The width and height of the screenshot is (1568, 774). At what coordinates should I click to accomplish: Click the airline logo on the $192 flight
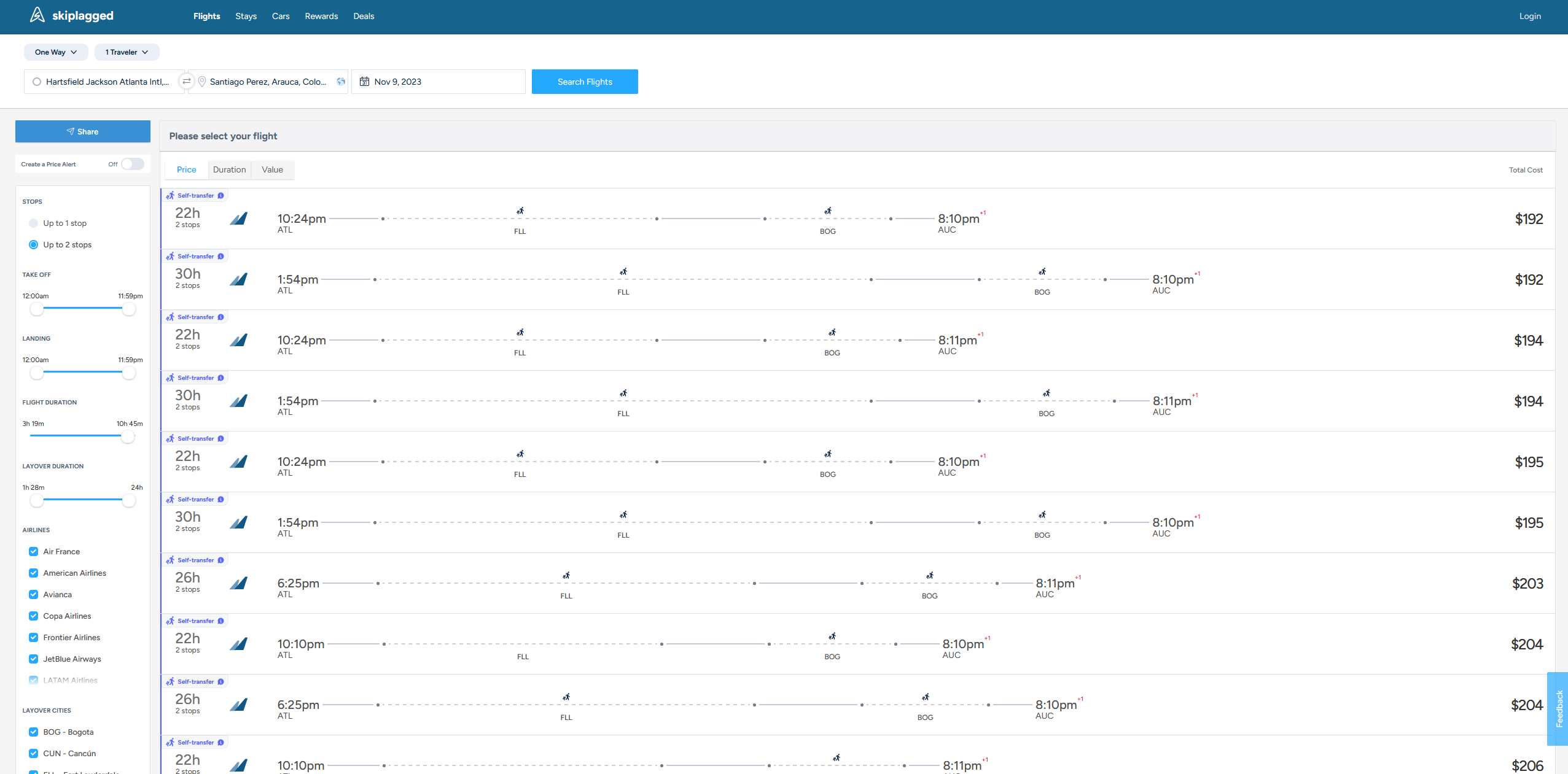coord(239,219)
